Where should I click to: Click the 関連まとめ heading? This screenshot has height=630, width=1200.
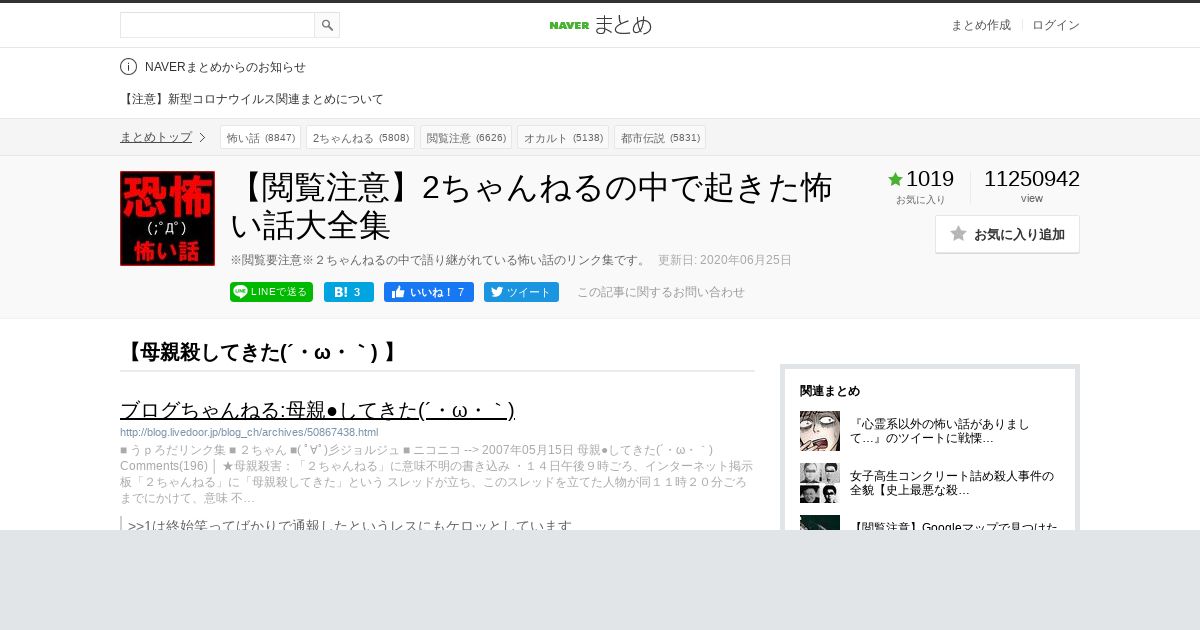click(x=830, y=391)
